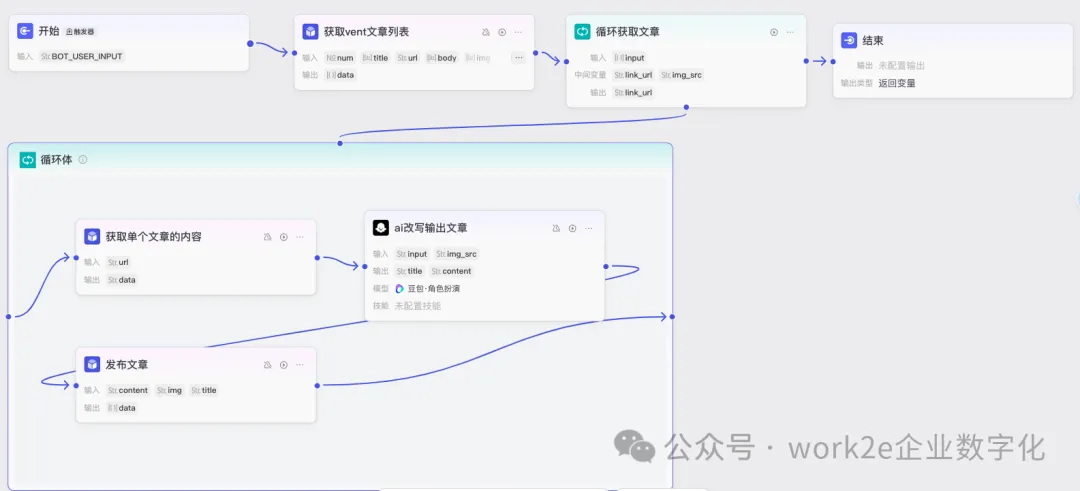Click the loop icon of 循环获取文章

click(x=583, y=32)
